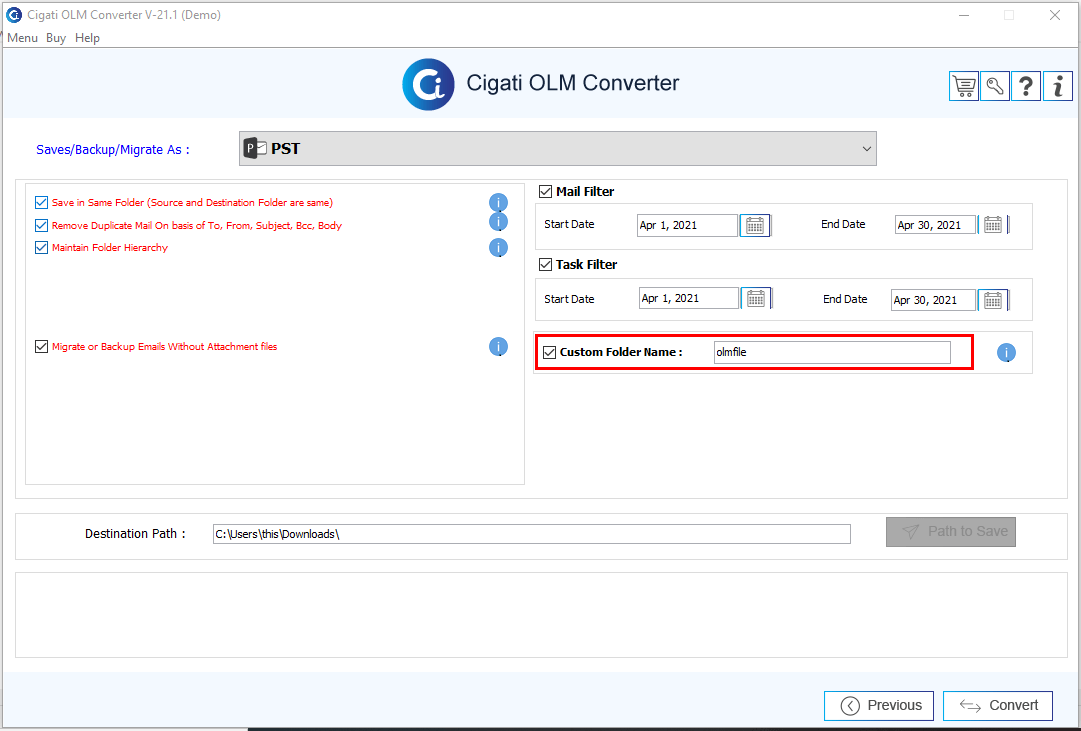Expand the Saves/Backup/Migrate As PST dropdown
The width and height of the screenshot is (1081, 731).
pyautogui.click(x=558, y=148)
